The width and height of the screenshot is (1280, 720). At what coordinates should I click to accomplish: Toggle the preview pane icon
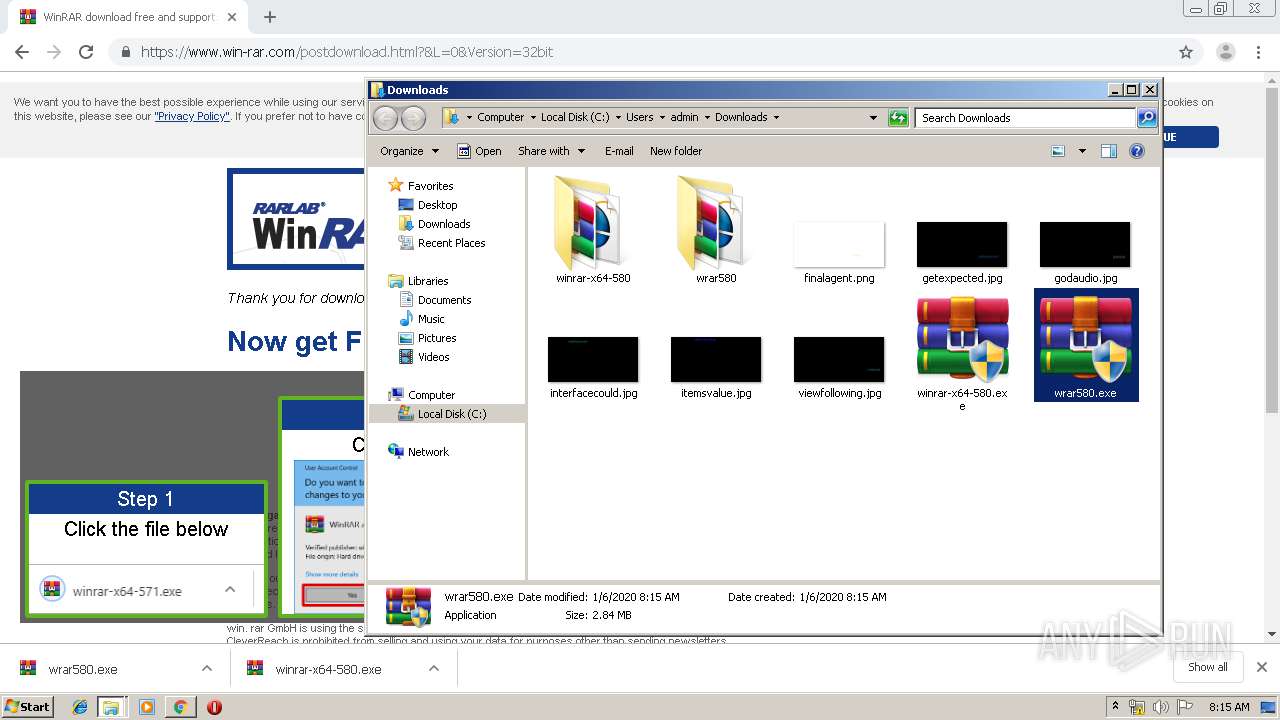pyautogui.click(x=1108, y=151)
